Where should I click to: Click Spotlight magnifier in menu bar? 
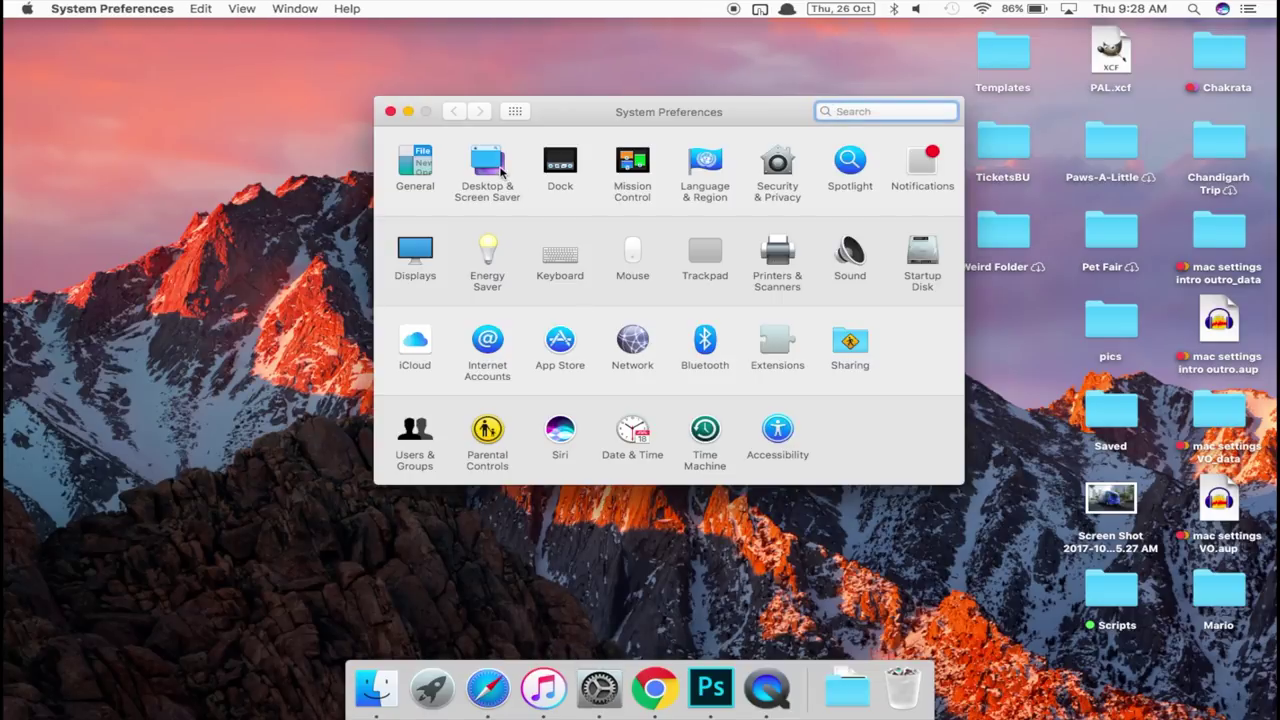pyautogui.click(x=1194, y=9)
